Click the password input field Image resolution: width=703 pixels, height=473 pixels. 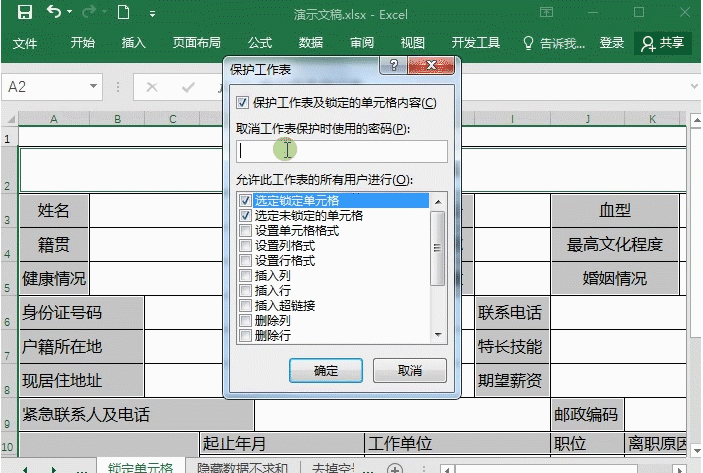(x=342, y=151)
